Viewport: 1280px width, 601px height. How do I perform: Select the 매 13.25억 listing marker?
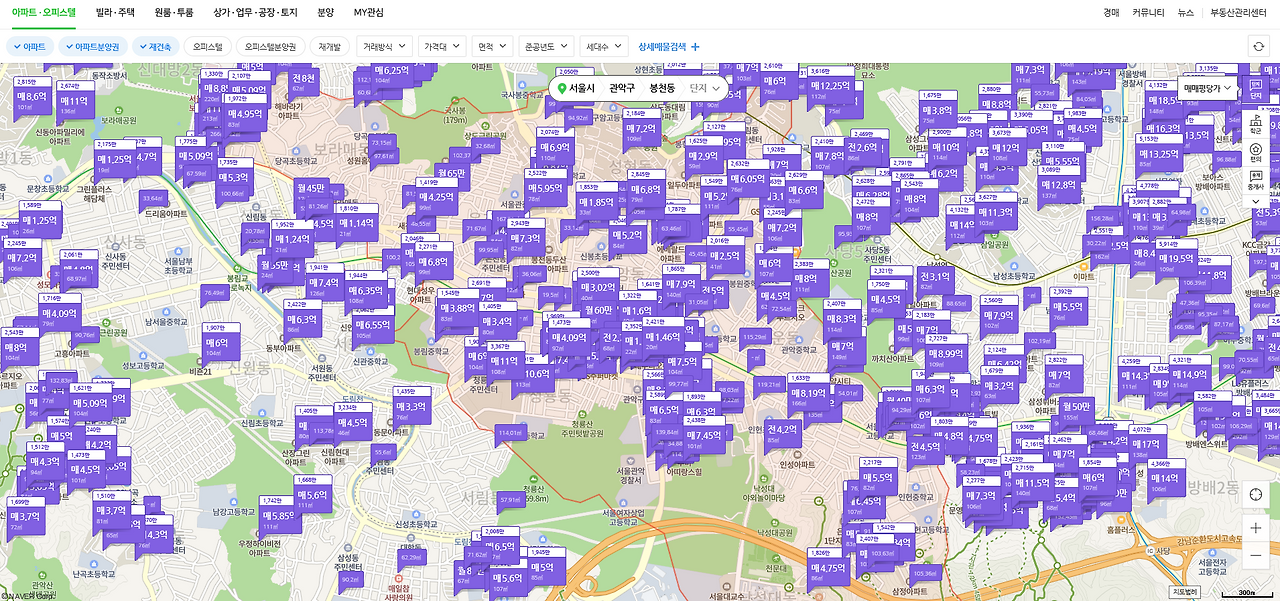(1158, 156)
